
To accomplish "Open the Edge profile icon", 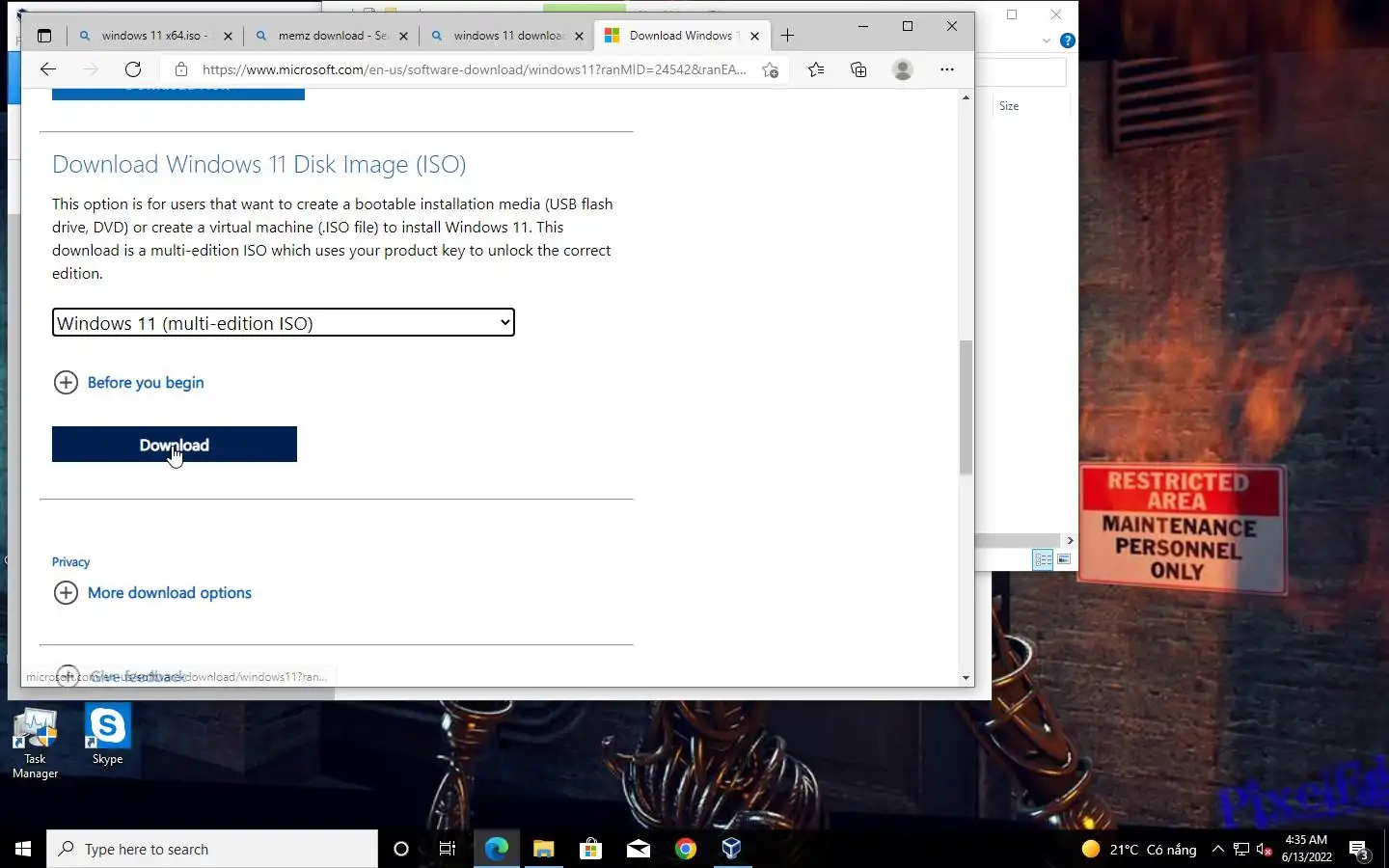I will click(x=903, y=69).
